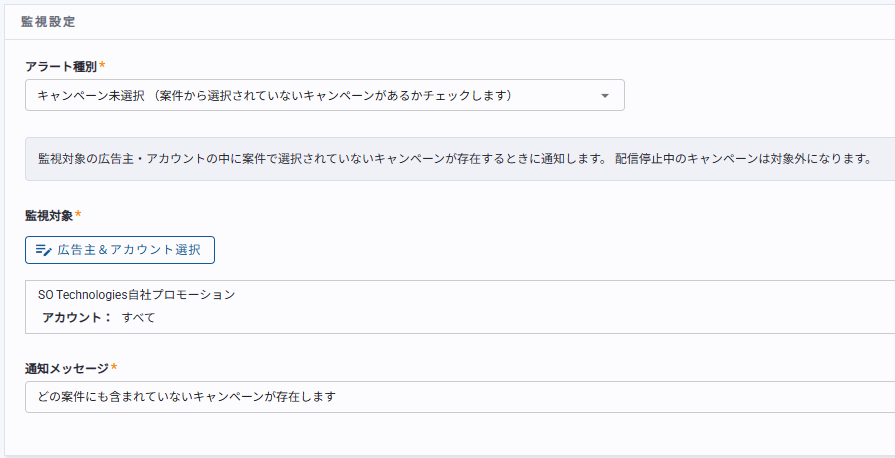
Task: Click the required asterisk beside 監視対象
Action: click(x=78, y=215)
